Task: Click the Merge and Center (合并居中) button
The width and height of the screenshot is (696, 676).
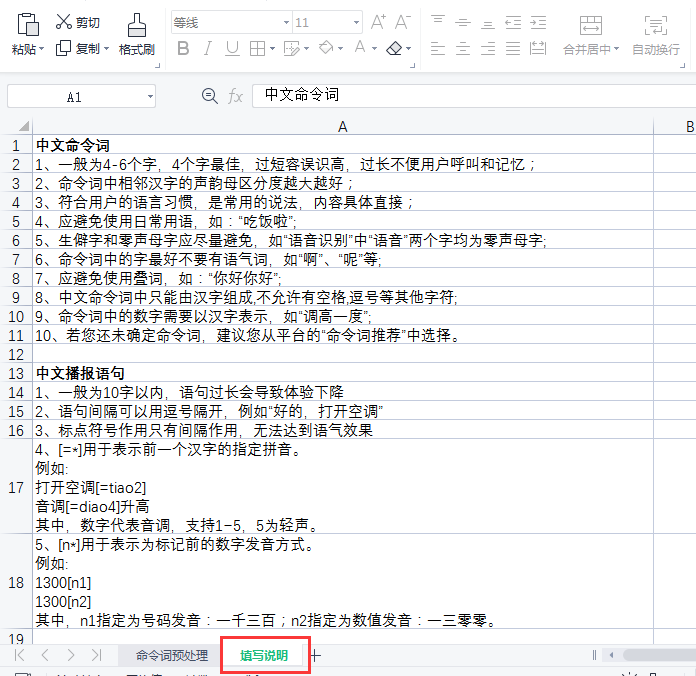Action: (x=590, y=33)
